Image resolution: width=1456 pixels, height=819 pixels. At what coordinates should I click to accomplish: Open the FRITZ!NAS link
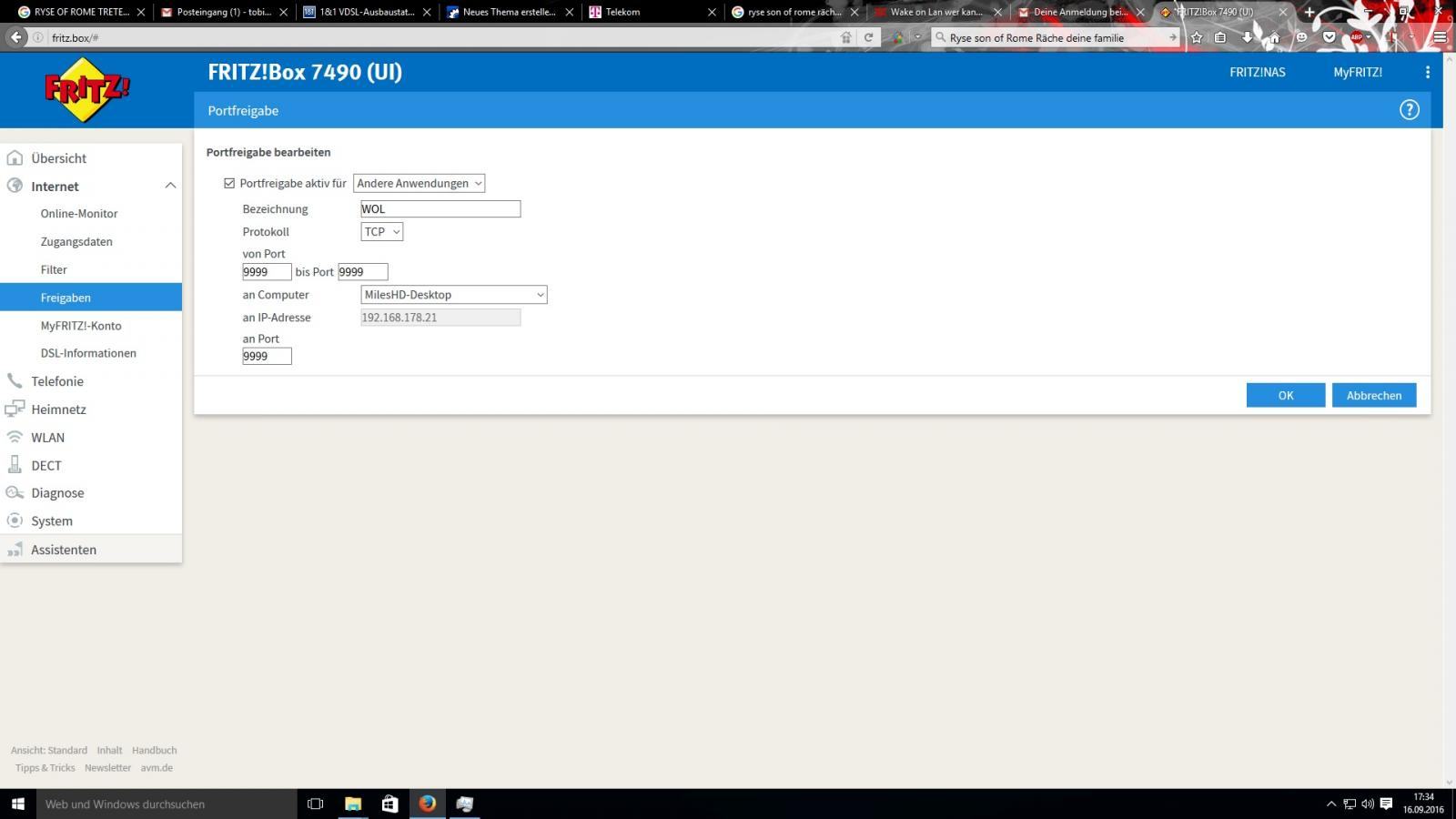(x=1257, y=72)
